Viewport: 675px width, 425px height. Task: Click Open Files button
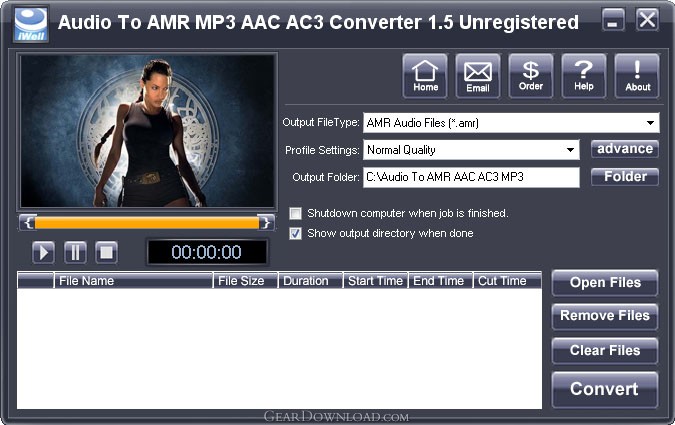pos(605,283)
